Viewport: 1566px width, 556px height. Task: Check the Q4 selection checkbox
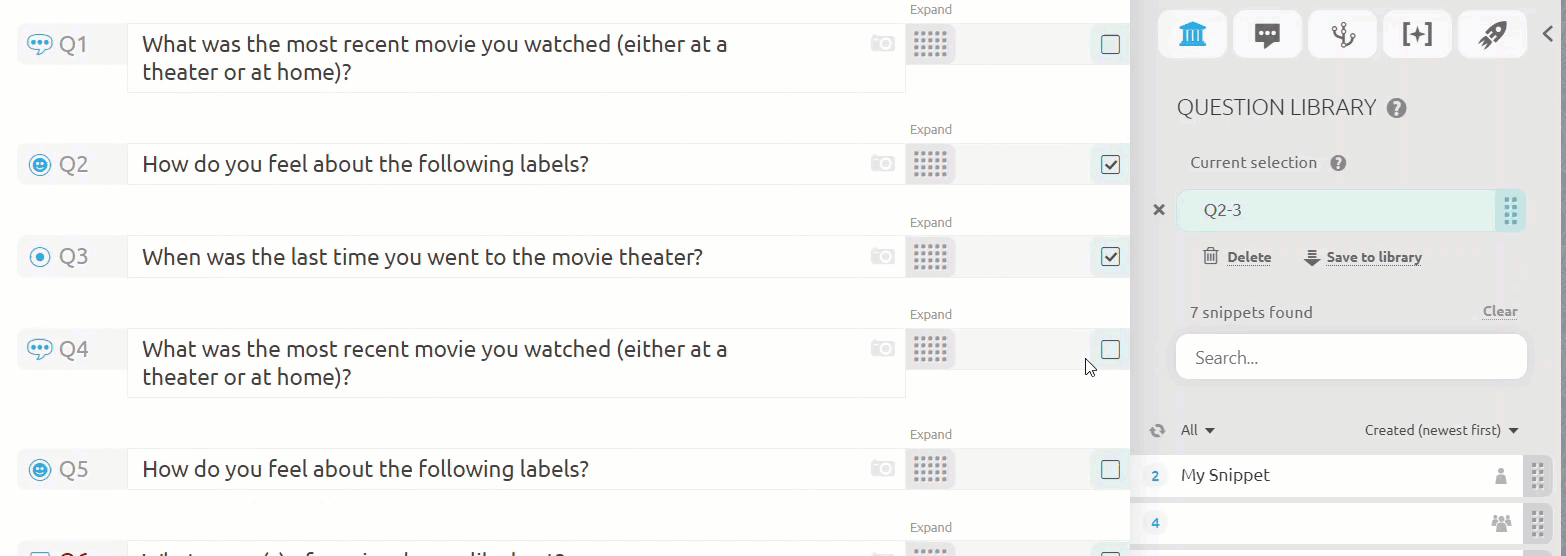point(1110,349)
